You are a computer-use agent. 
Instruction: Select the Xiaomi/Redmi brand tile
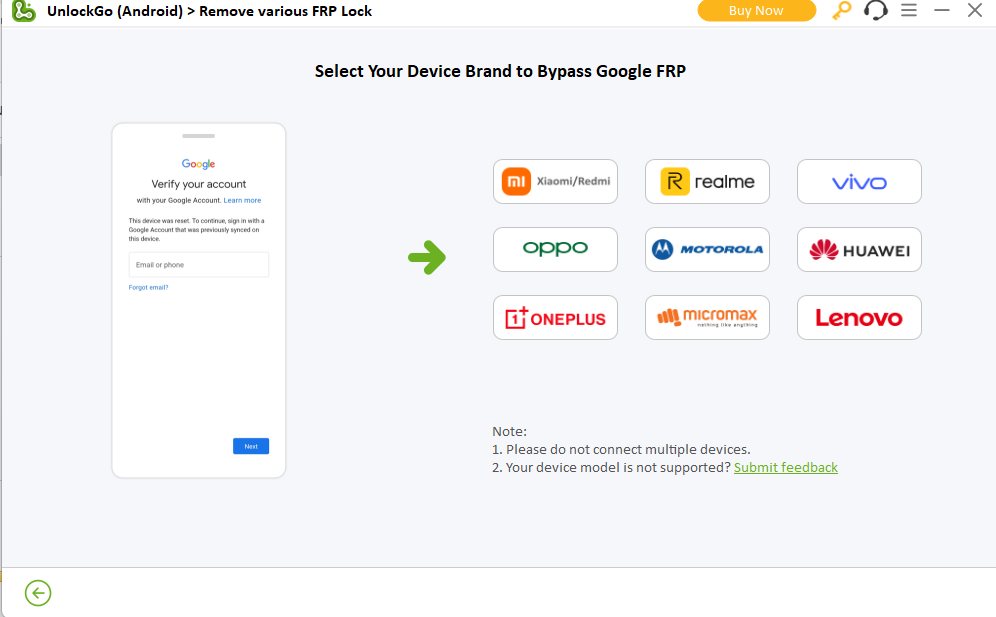555,182
